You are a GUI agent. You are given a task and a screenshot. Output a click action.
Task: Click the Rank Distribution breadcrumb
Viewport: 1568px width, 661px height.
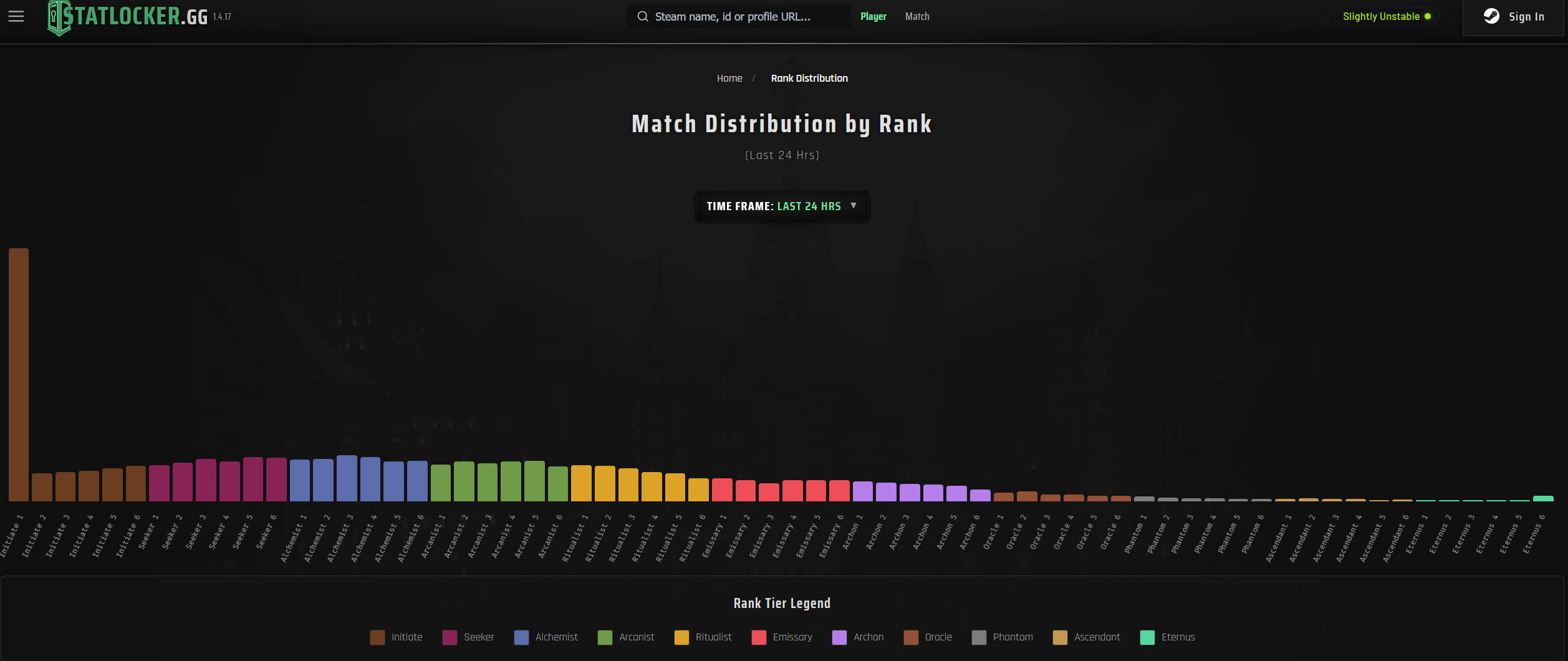pyautogui.click(x=809, y=79)
